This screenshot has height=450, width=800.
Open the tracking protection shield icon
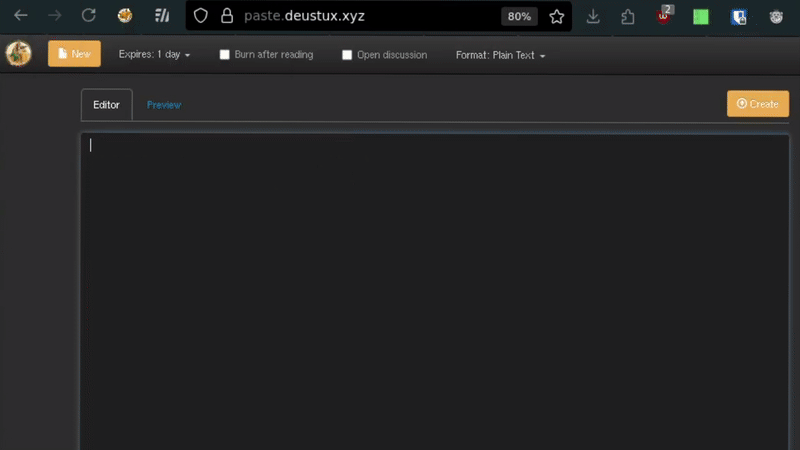click(201, 16)
